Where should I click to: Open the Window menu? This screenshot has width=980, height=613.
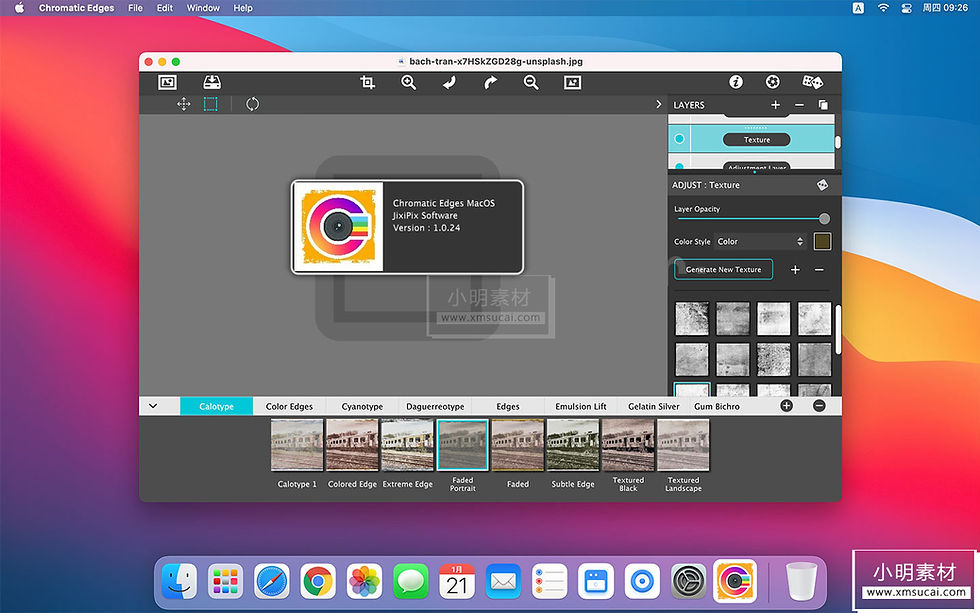[x=203, y=8]
